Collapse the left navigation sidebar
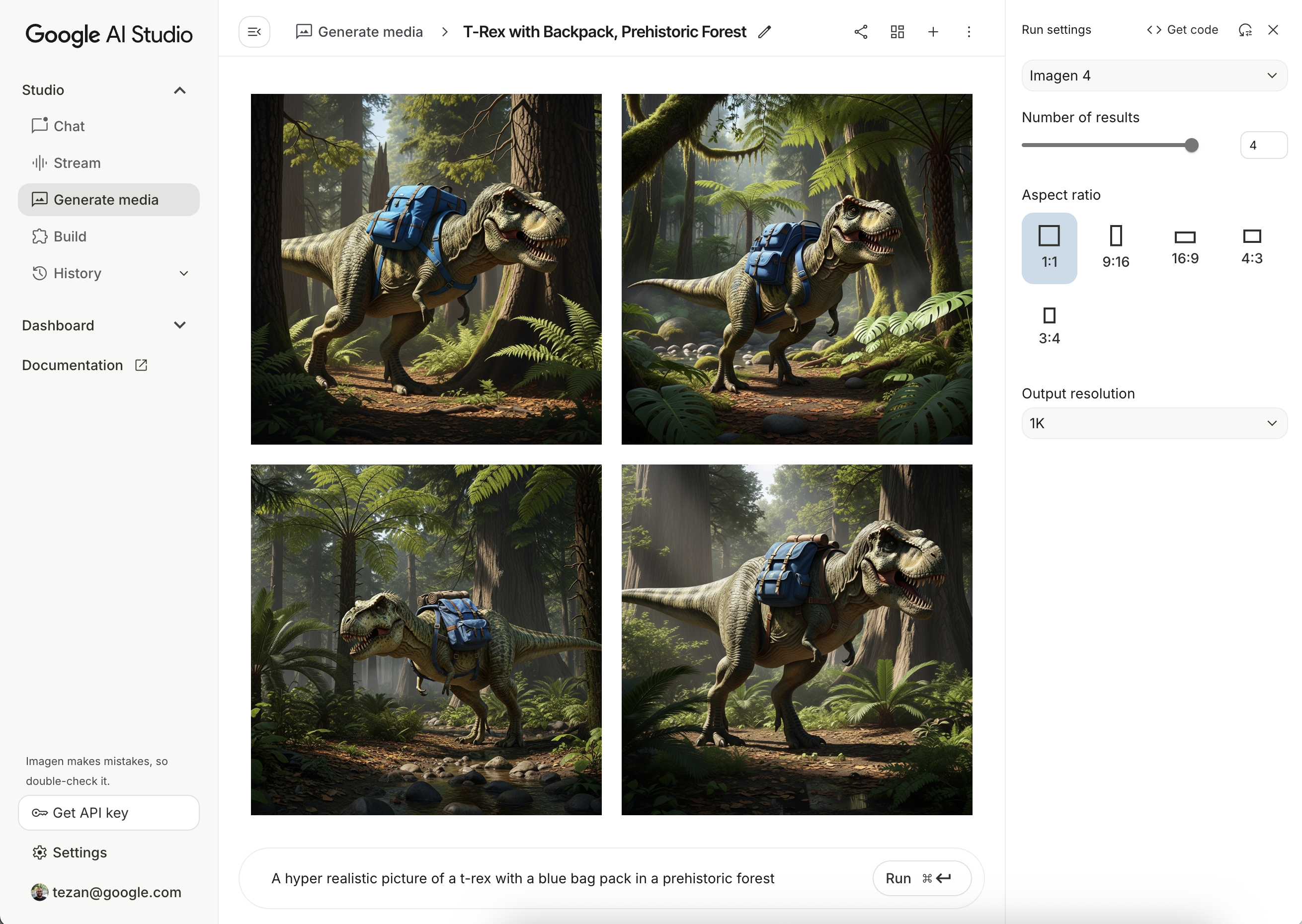The height and width of the screenshot is (924, 1302). tap(254, 31)
